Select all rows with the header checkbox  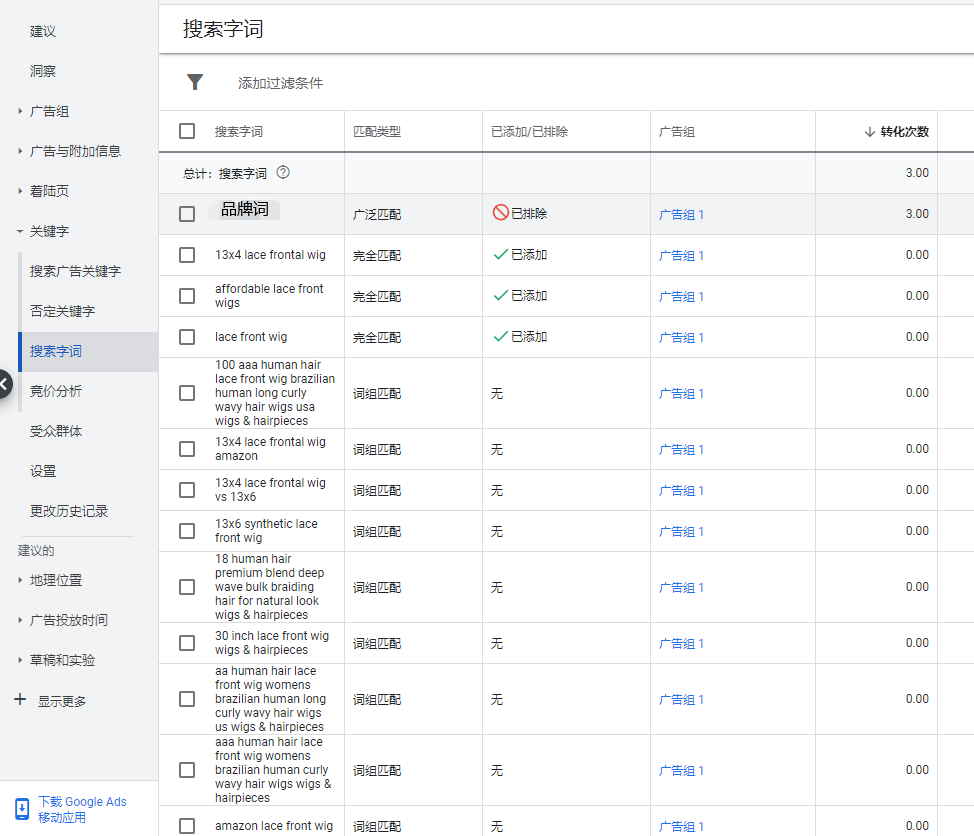(x=187, y=131)
